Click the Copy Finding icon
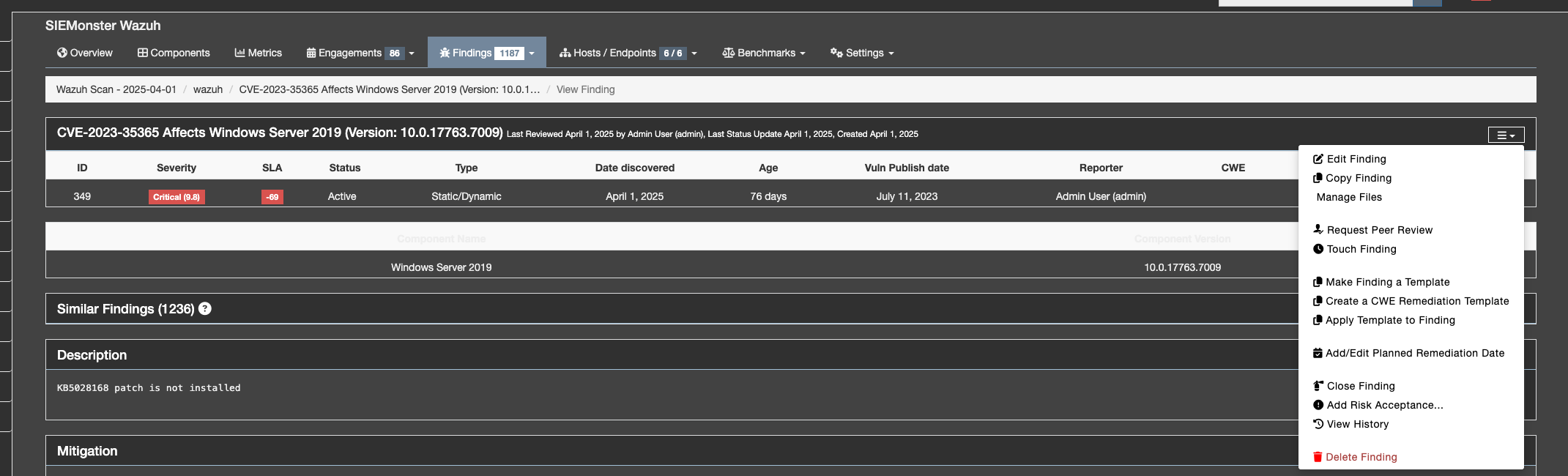Image resolution: width=1568 pixels, height=476 pixels. click(1317, 178)
